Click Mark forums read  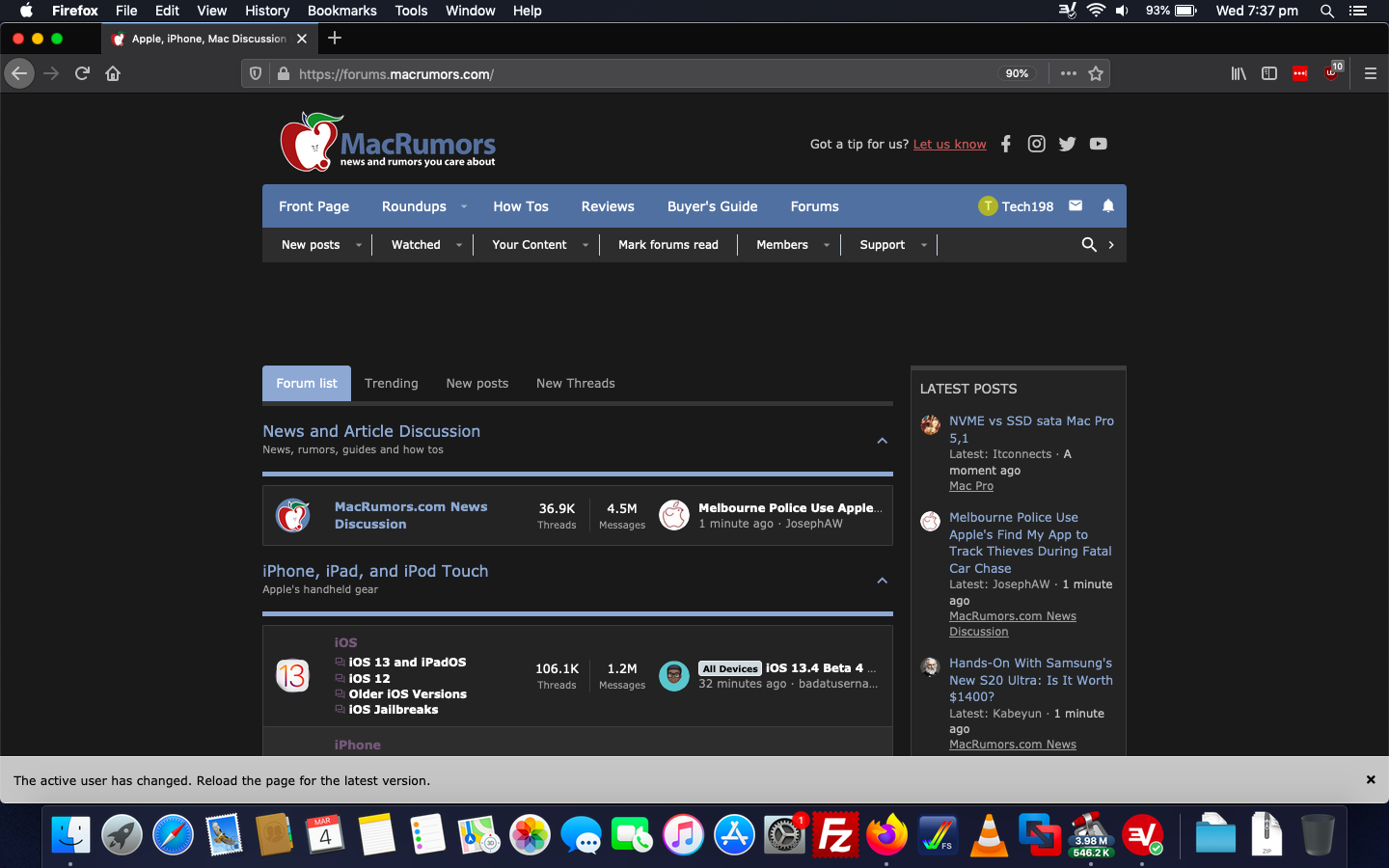click(668, 245)
